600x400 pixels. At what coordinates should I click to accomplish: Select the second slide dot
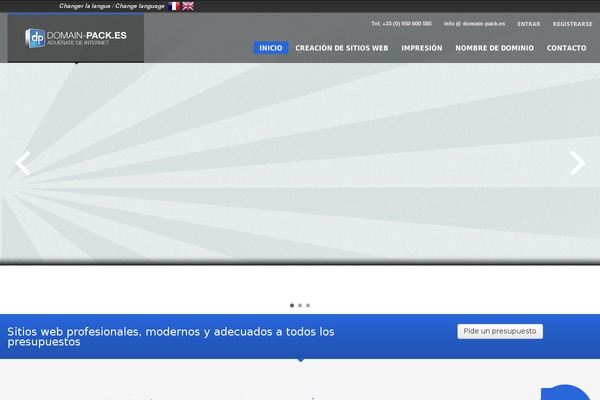[300, 305]
